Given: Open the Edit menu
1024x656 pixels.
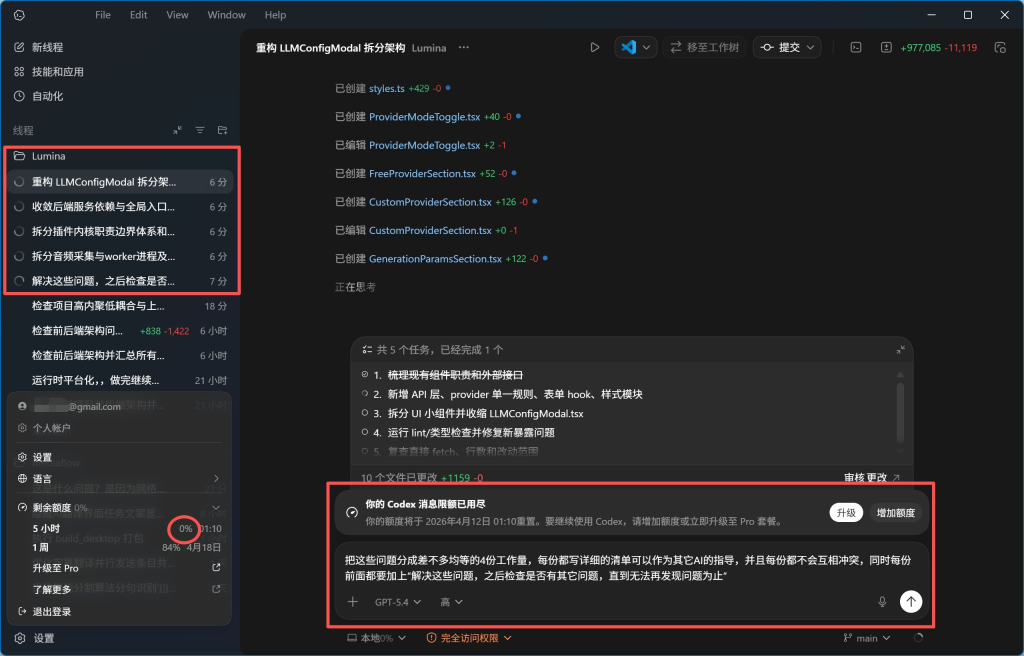Looking at the screenshot, I should click(137, 14).
